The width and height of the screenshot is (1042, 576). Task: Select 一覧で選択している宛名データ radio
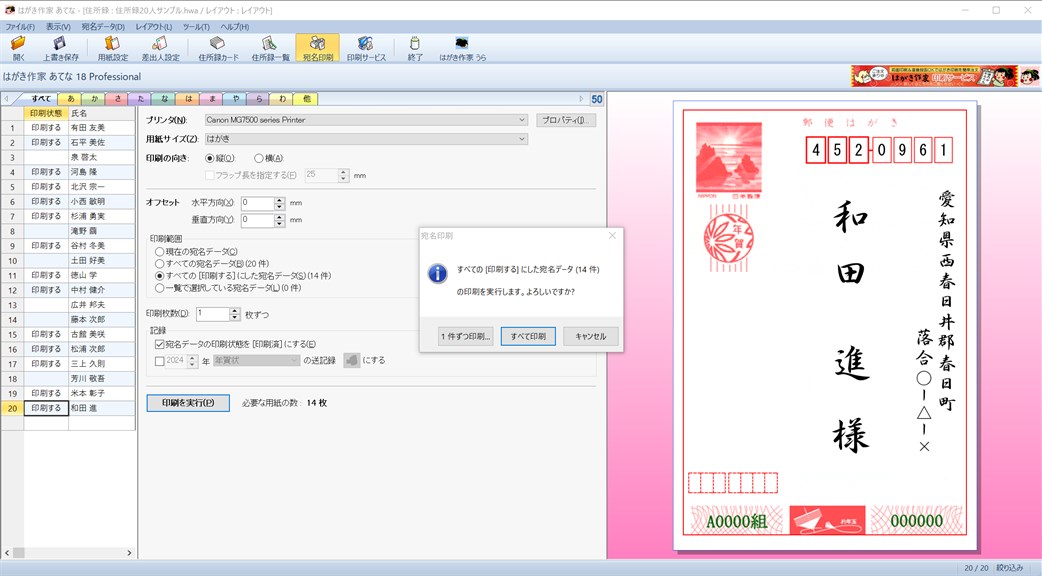coord(159,288)
